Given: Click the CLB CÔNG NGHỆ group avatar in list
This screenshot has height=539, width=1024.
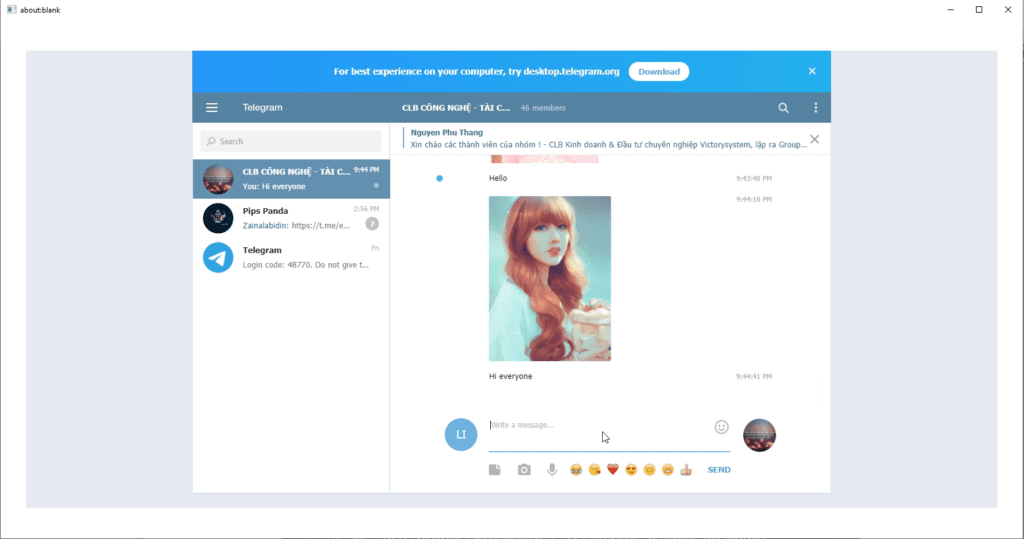Looking at the screenshot, I should [x=218, y=179].
